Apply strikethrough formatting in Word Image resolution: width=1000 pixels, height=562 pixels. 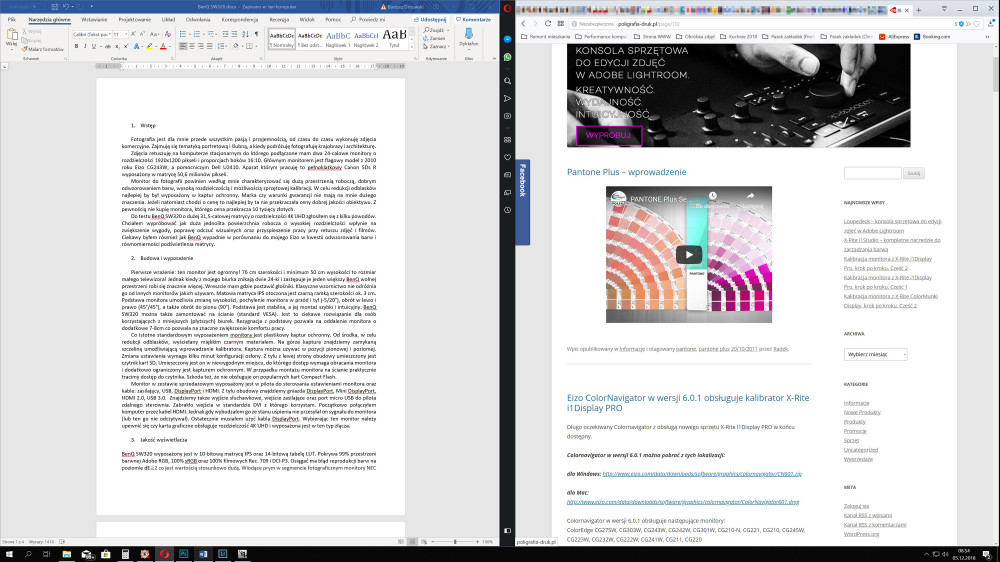pyautogui.click(x=108, y=47)
